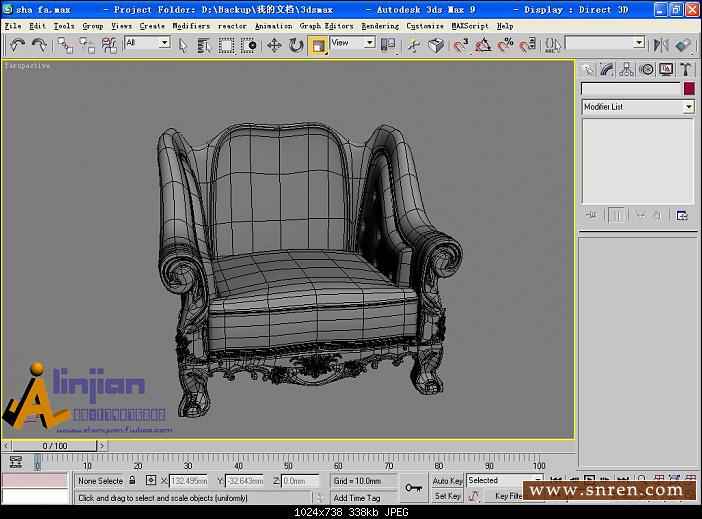Switch to the Create command panel tab
The width and height of the screenshot is (702, 519).
587,69
